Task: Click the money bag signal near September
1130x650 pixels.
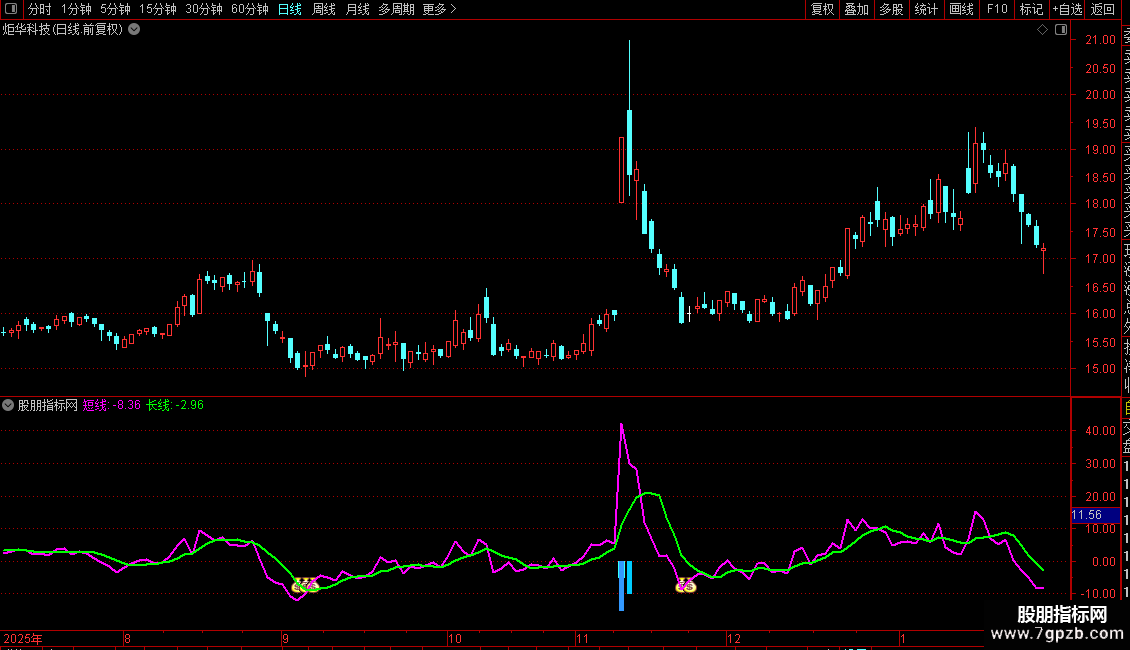Action: (304, 584)
